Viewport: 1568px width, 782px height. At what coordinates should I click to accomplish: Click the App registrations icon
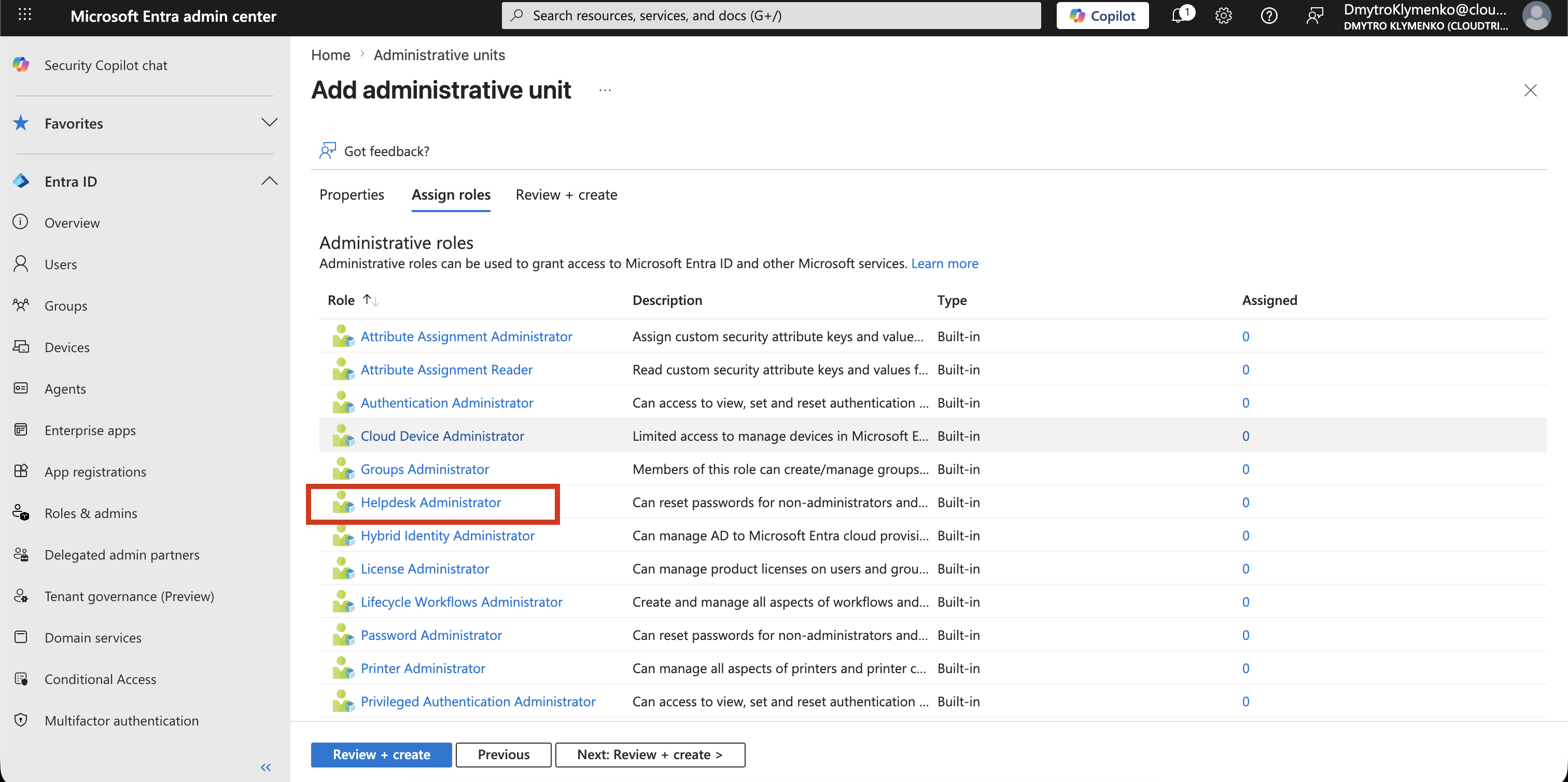[x=21, y=471]
